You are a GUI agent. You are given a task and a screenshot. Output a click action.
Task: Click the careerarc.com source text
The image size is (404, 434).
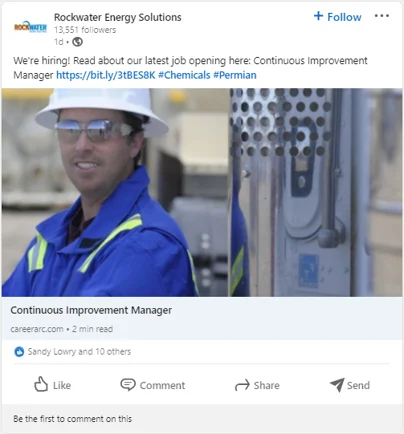click(37, 329)
